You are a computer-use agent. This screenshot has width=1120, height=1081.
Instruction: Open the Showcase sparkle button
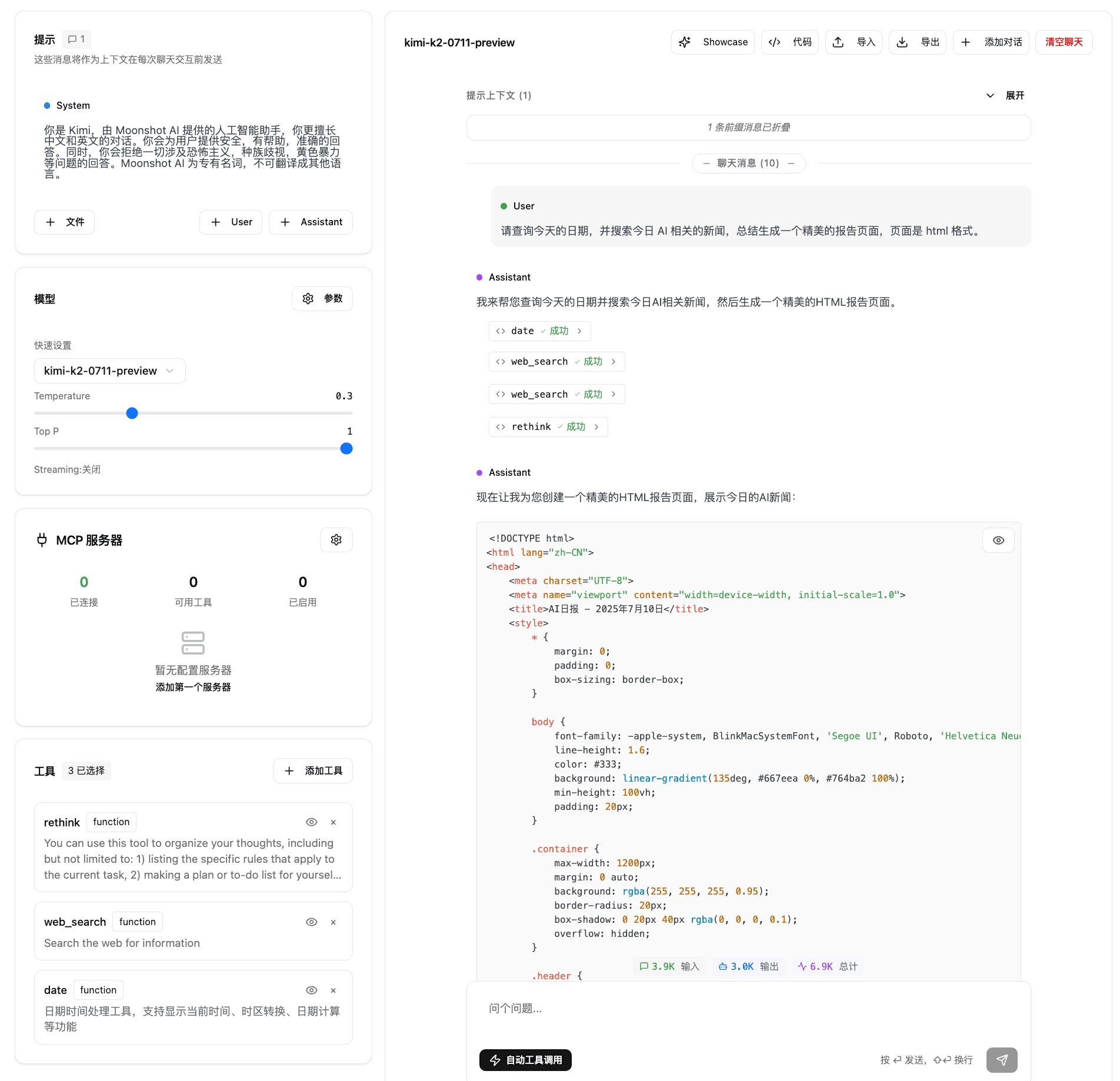pyautogui.click(x=713, y=42)
